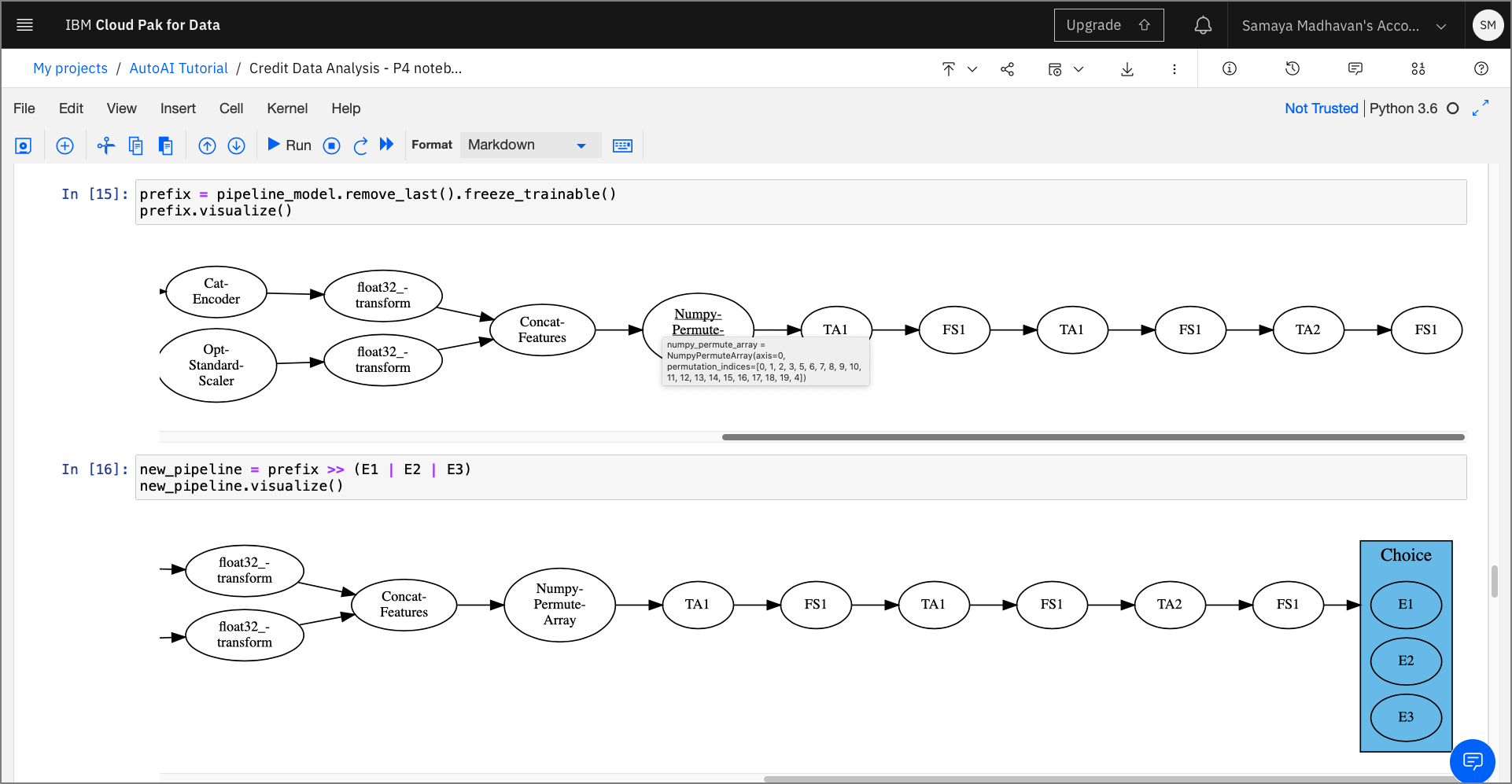Restart kernel and run all cells
1512x784 pixels.
(x=386, y=145)
